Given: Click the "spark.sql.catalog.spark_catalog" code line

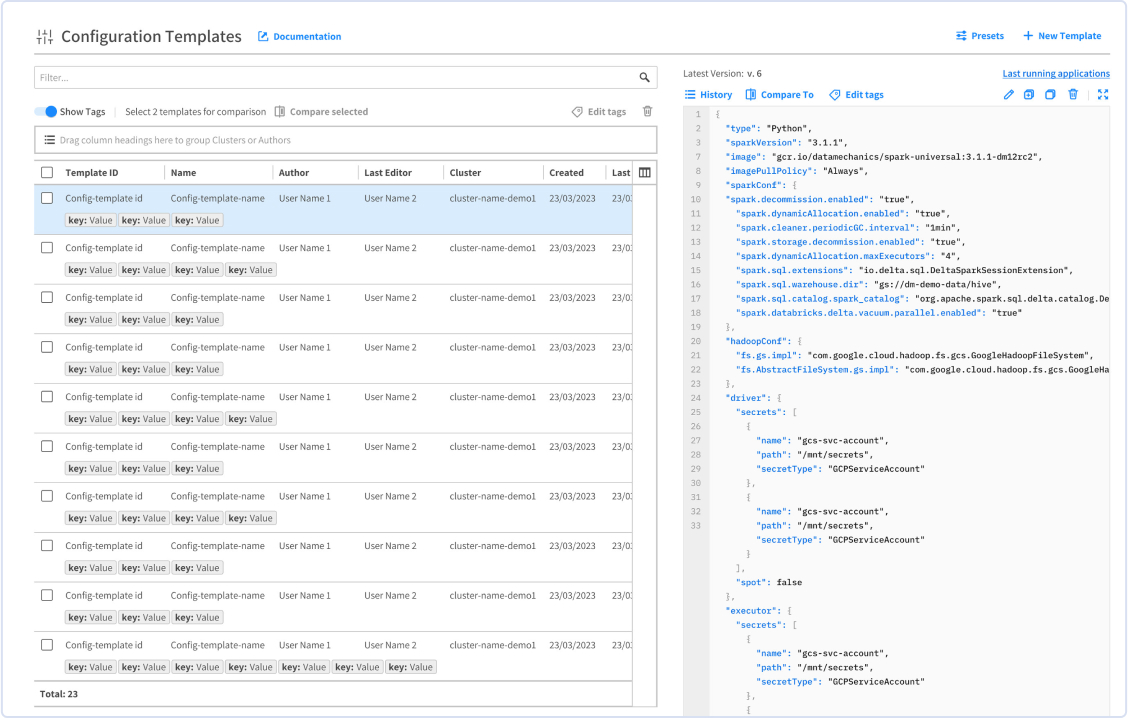Looking at the screenshot, I should pyautogui.click(x=922, y=299).
